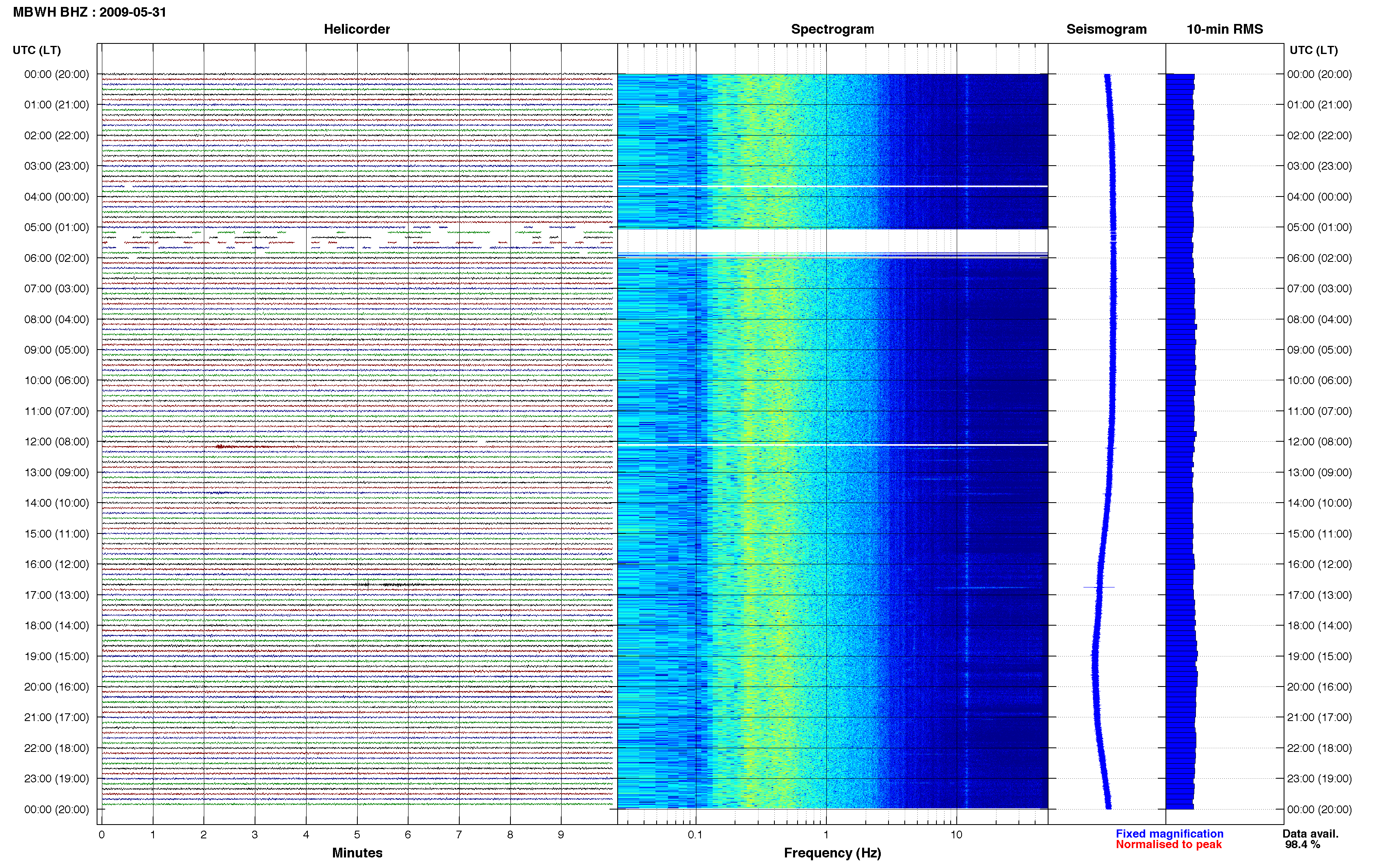Click left time label '07:00 (03:00)'

click(56, 289)
